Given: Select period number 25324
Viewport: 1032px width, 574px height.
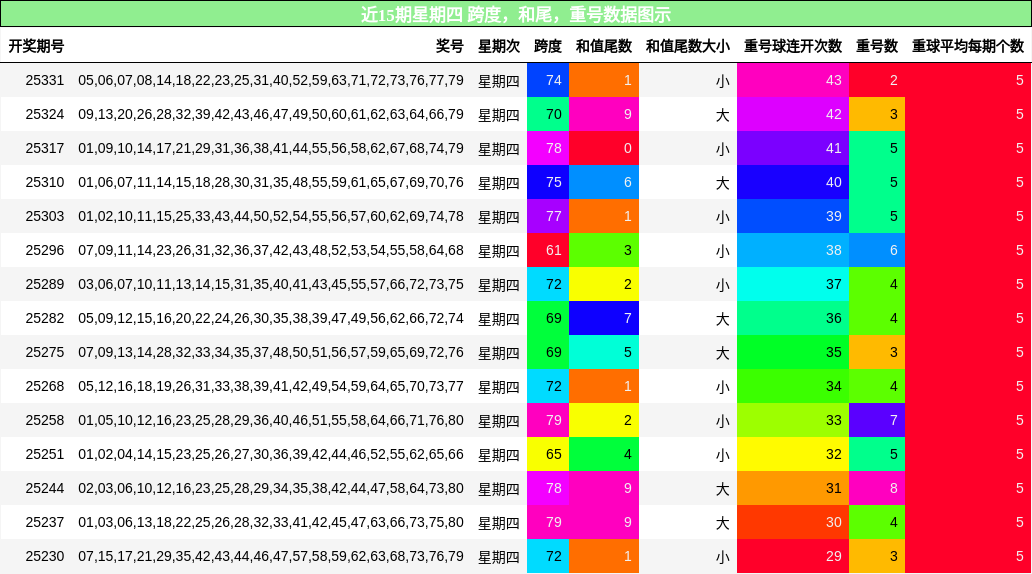Looking at the screenshot, I should tap(45, 115).
